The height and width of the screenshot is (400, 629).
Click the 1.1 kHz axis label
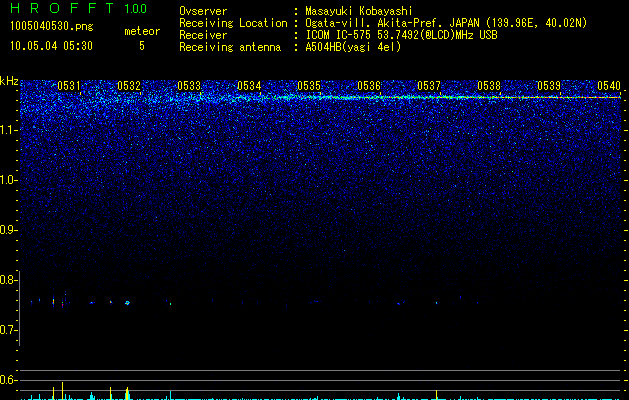(x=8, y=130)
